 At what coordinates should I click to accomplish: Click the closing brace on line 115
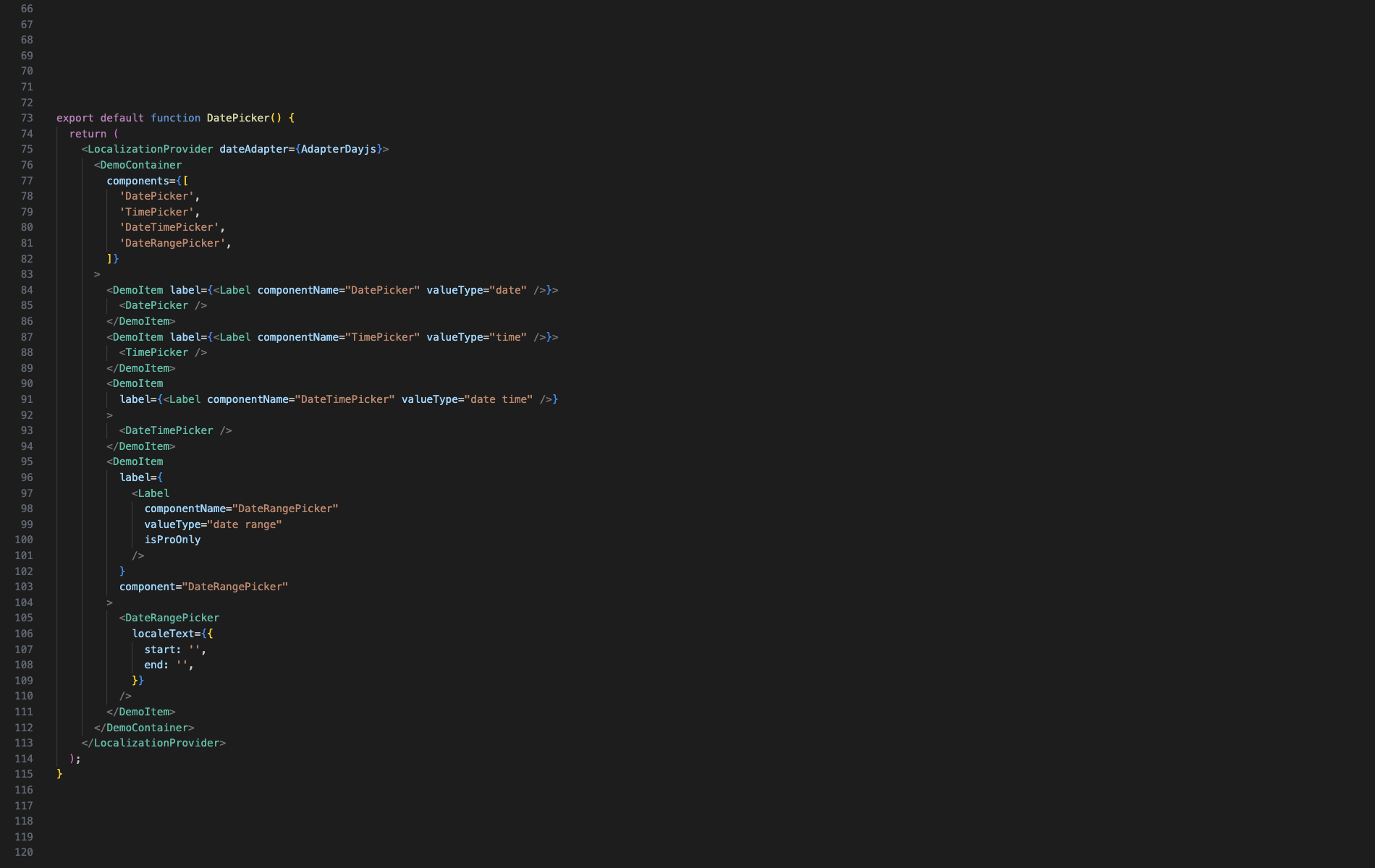pos(59,774)
